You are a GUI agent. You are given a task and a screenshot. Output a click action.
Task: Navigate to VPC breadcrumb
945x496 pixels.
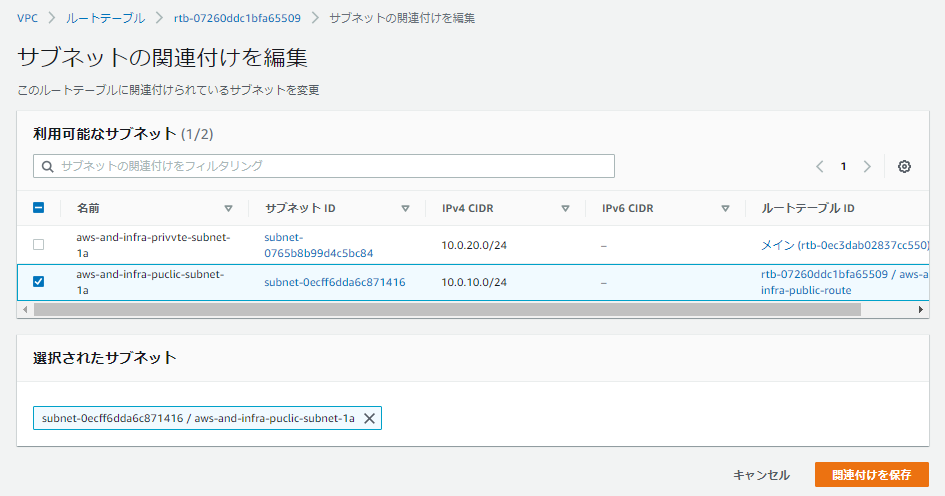28,18
